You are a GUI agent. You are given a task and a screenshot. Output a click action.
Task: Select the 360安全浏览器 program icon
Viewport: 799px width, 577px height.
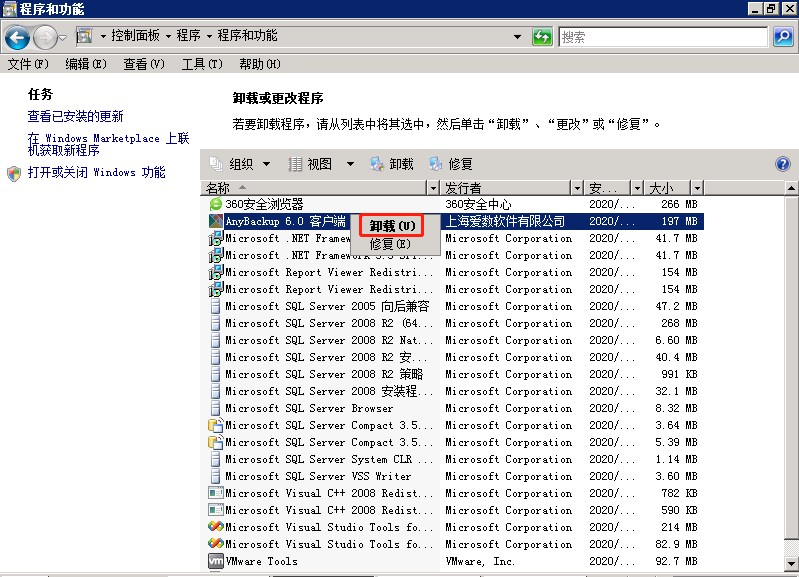tap(216, 204)
